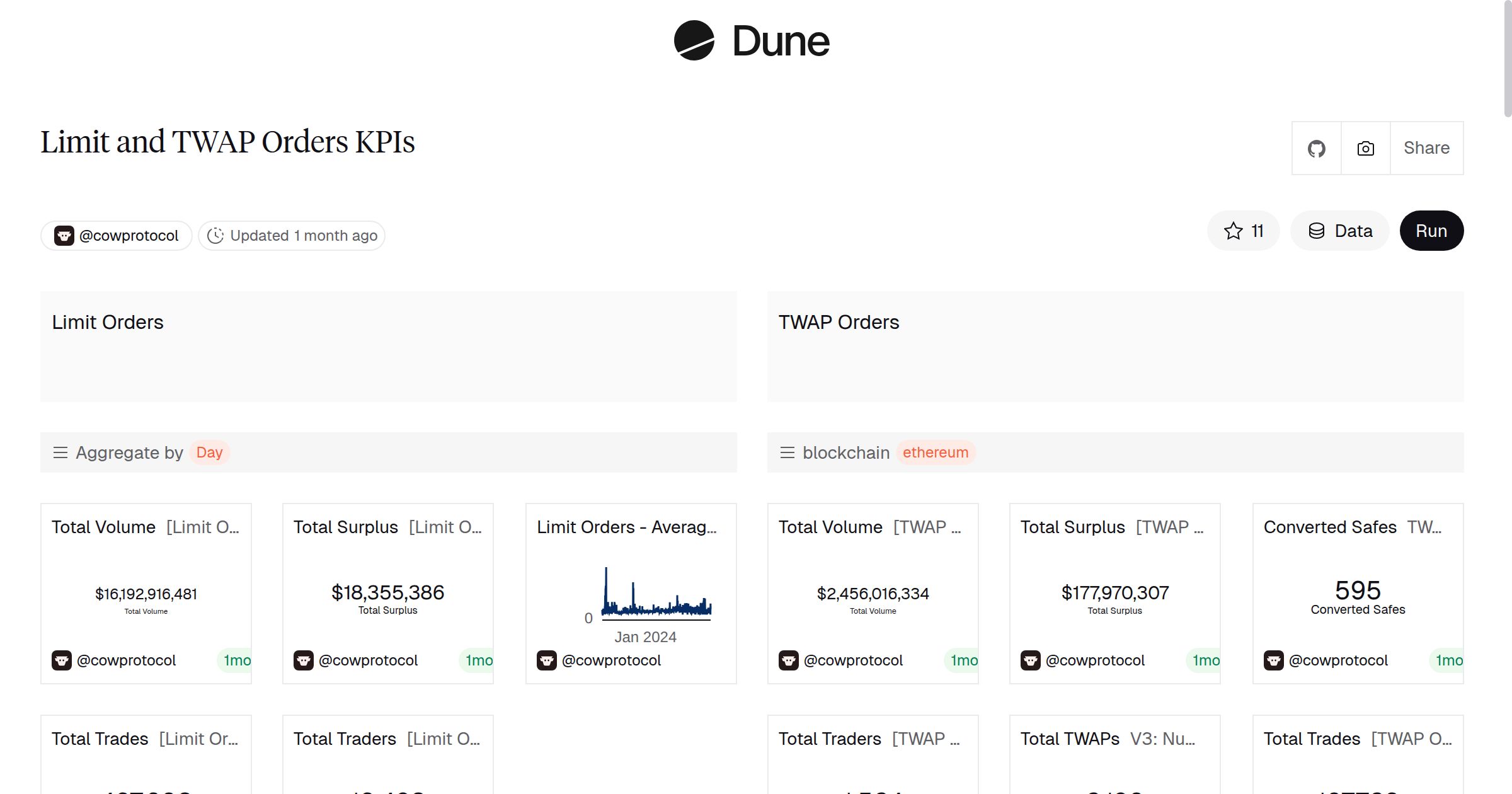Image resolution: width=1512 pixels, height=794 pixels.
Task: Open the blockchain parameter menu icon
Action: pyautogui.click(x=787, y=452)
